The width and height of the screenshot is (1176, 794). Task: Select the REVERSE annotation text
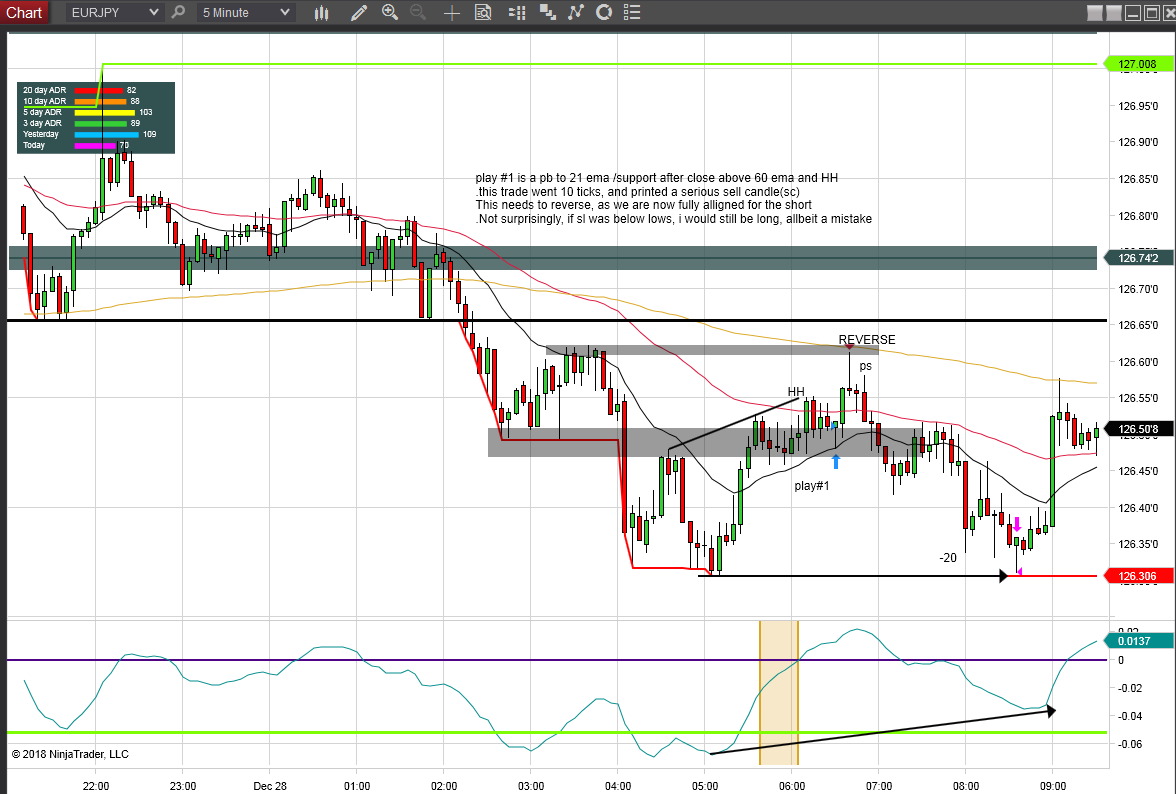[866, 340]
